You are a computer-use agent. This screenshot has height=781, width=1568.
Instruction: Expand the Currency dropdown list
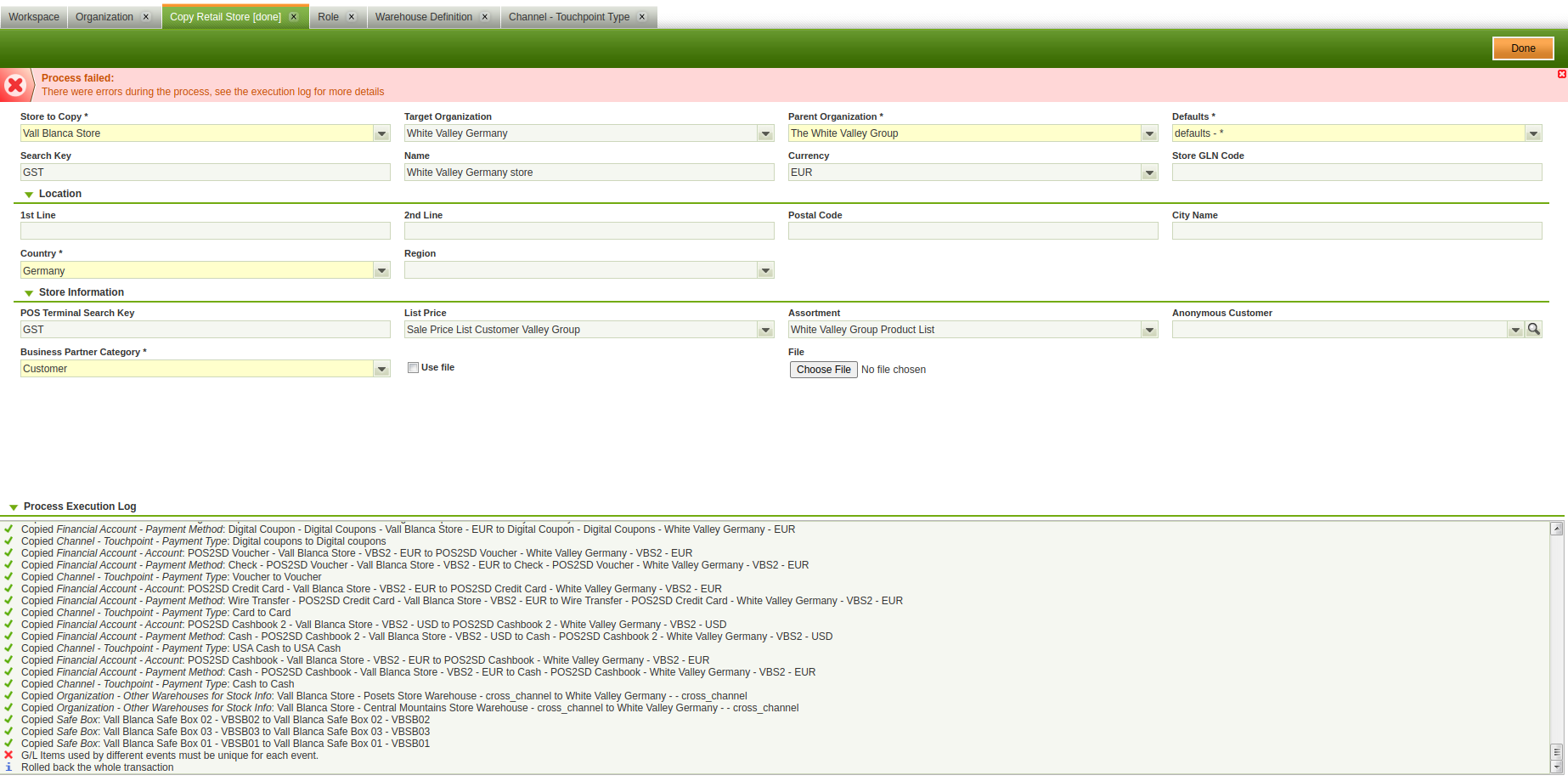1149,173
